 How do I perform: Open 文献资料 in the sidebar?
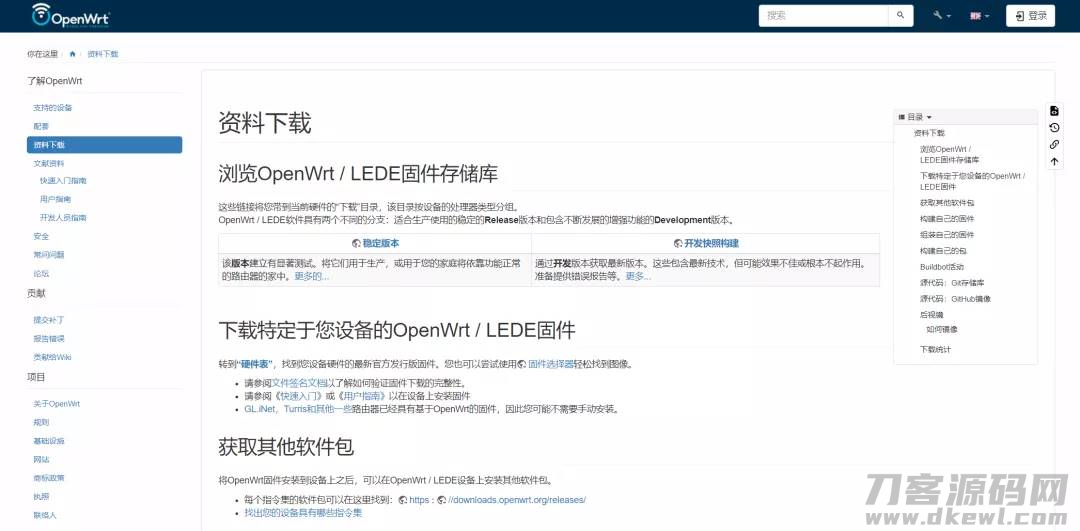(x=49, y=163)
